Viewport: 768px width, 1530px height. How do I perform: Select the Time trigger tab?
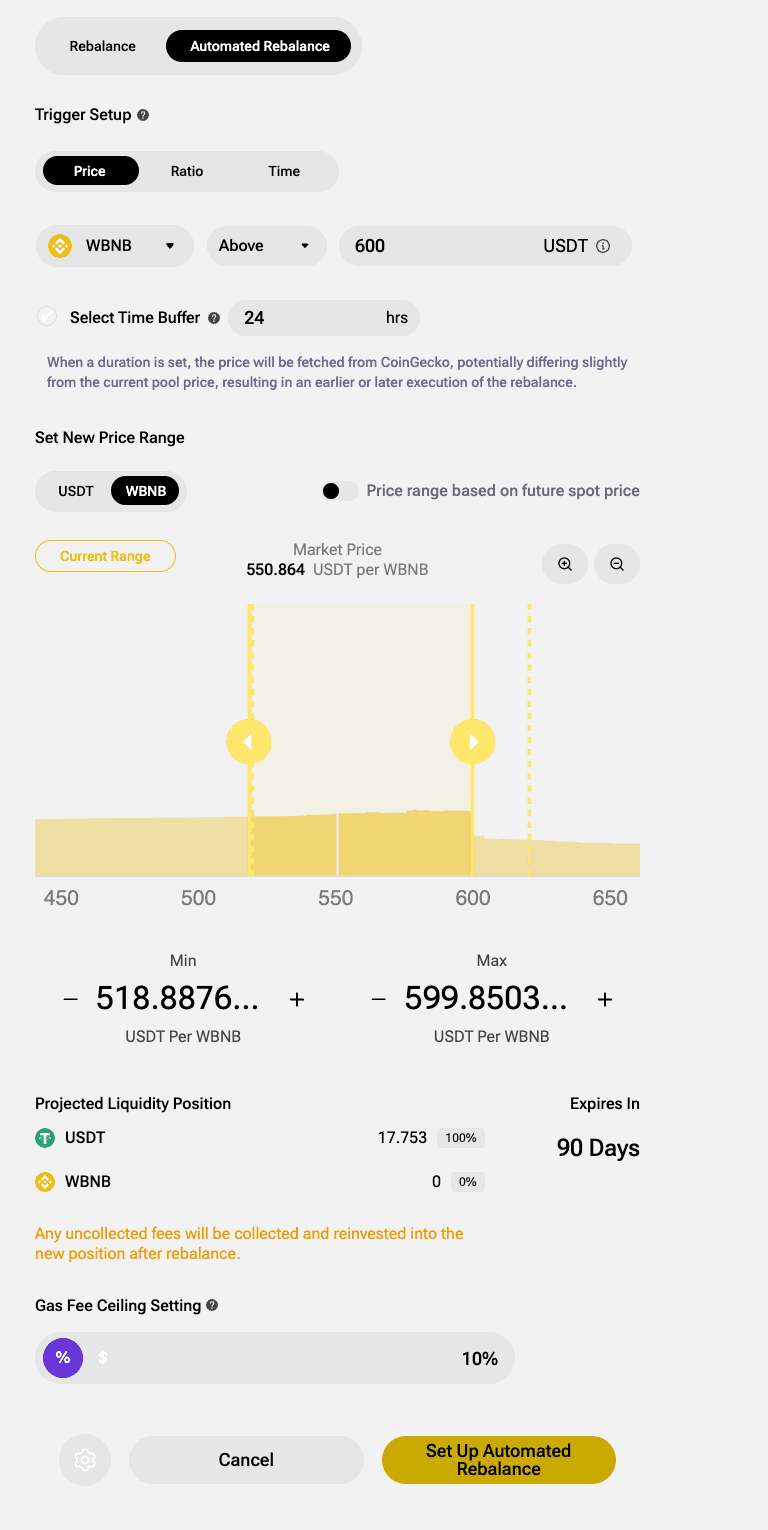point(284,171)
